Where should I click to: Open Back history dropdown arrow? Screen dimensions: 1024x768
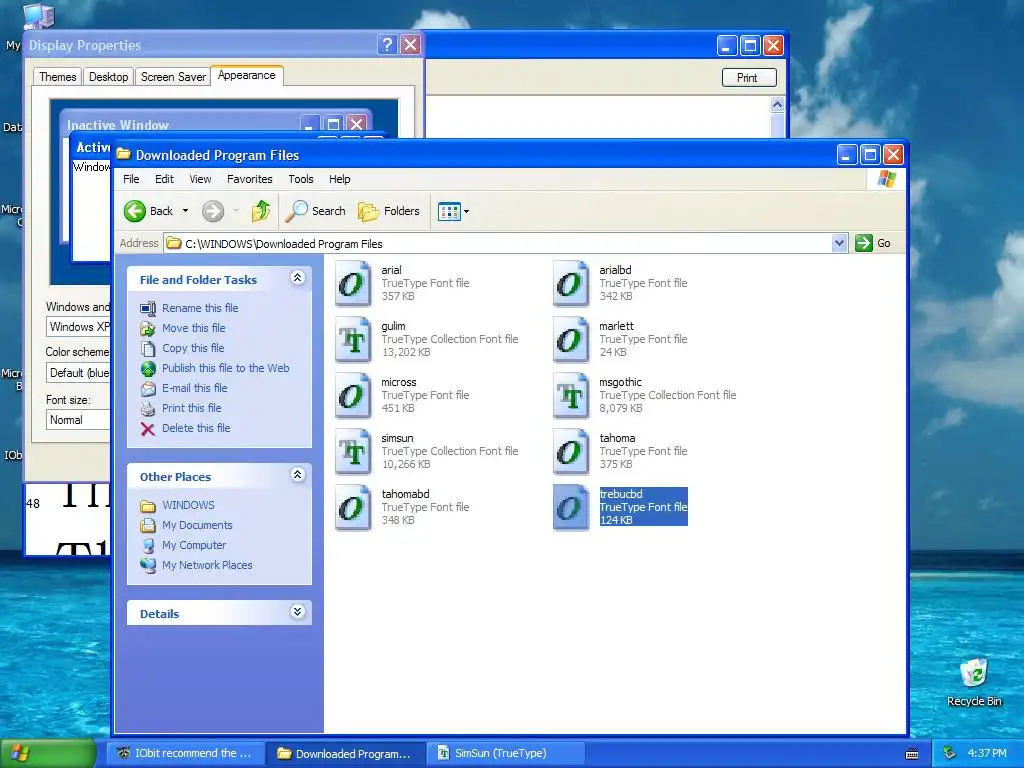(x=185, y=211)
